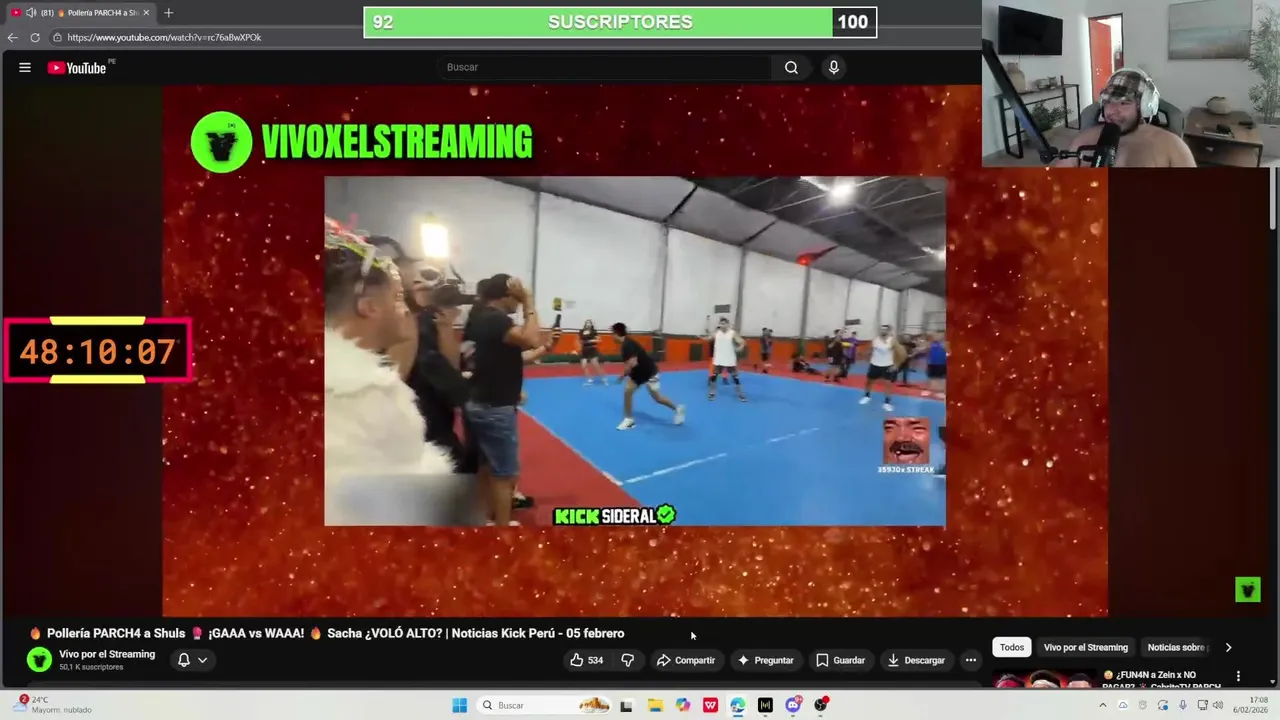View site info lock icon
The height and width of the screenshot is (720, 1280).
point(58,37)
